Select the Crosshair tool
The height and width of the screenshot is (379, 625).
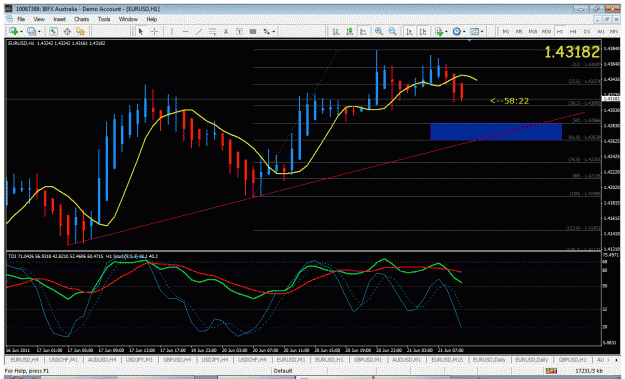[154, 31]
